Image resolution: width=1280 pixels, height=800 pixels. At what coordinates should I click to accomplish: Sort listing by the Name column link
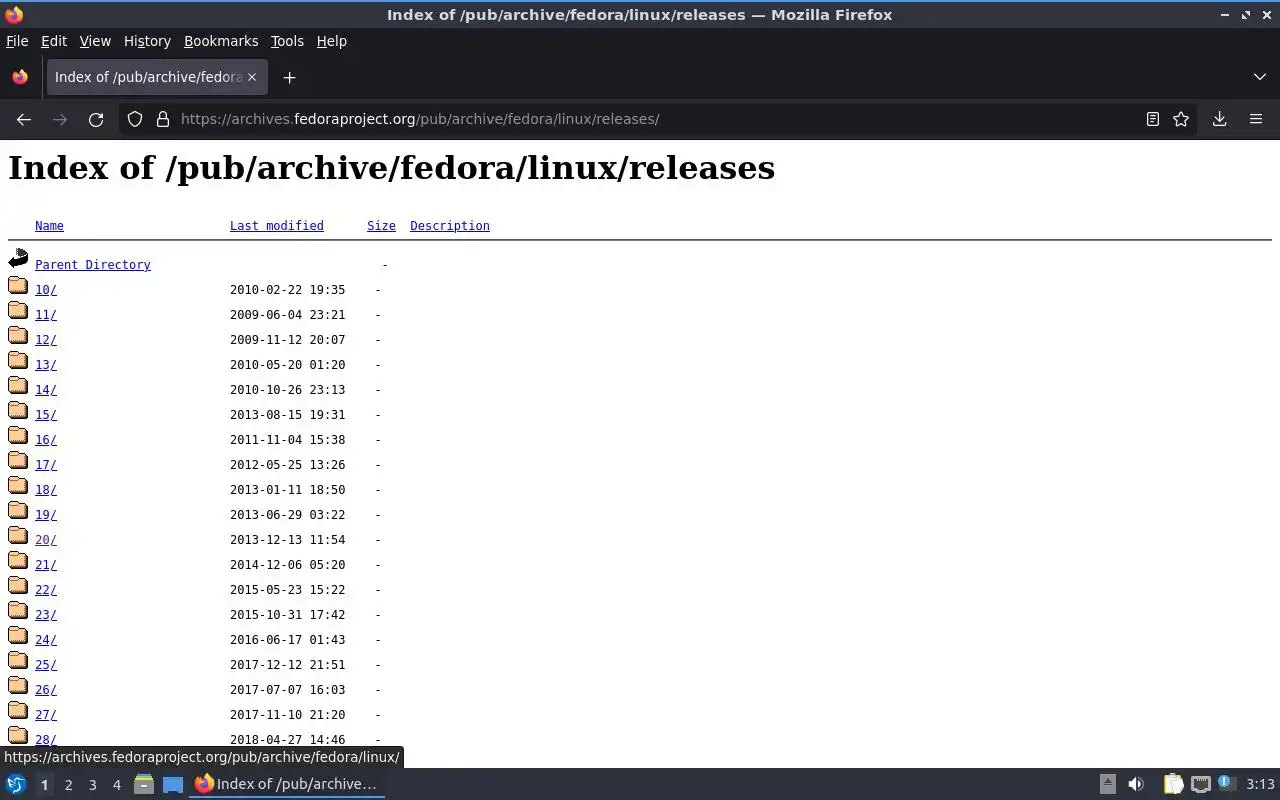pyautogui.click(x=49, y=226)
